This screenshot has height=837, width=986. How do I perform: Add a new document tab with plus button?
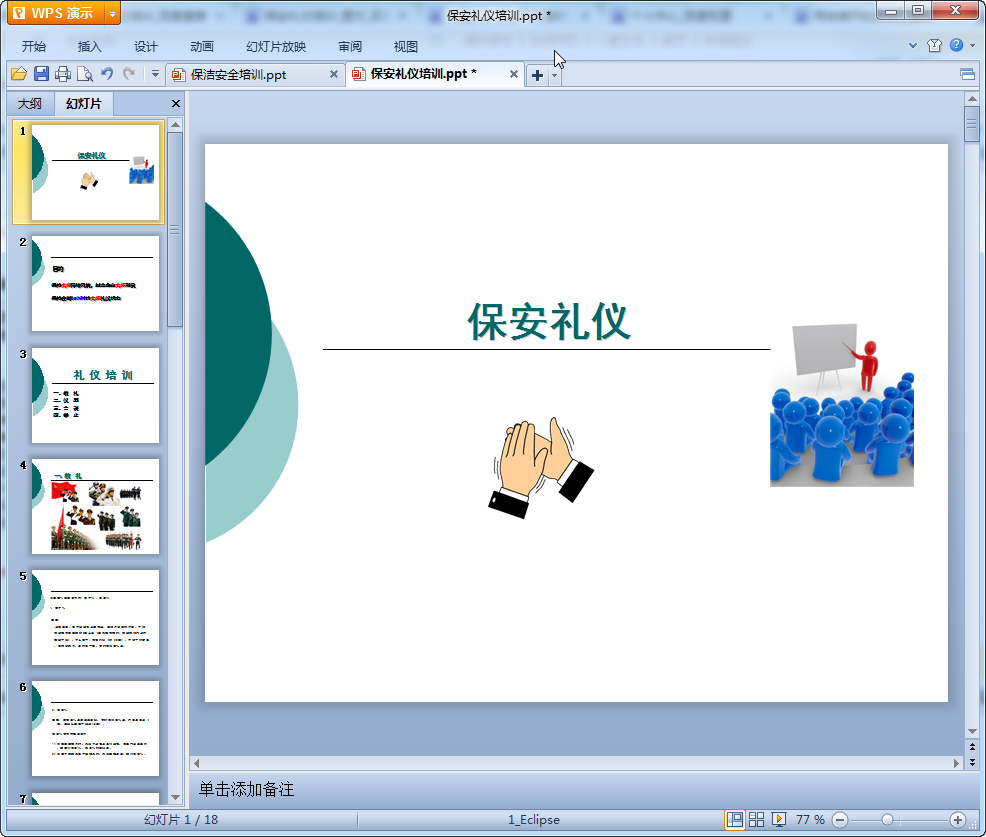point(537,75)
